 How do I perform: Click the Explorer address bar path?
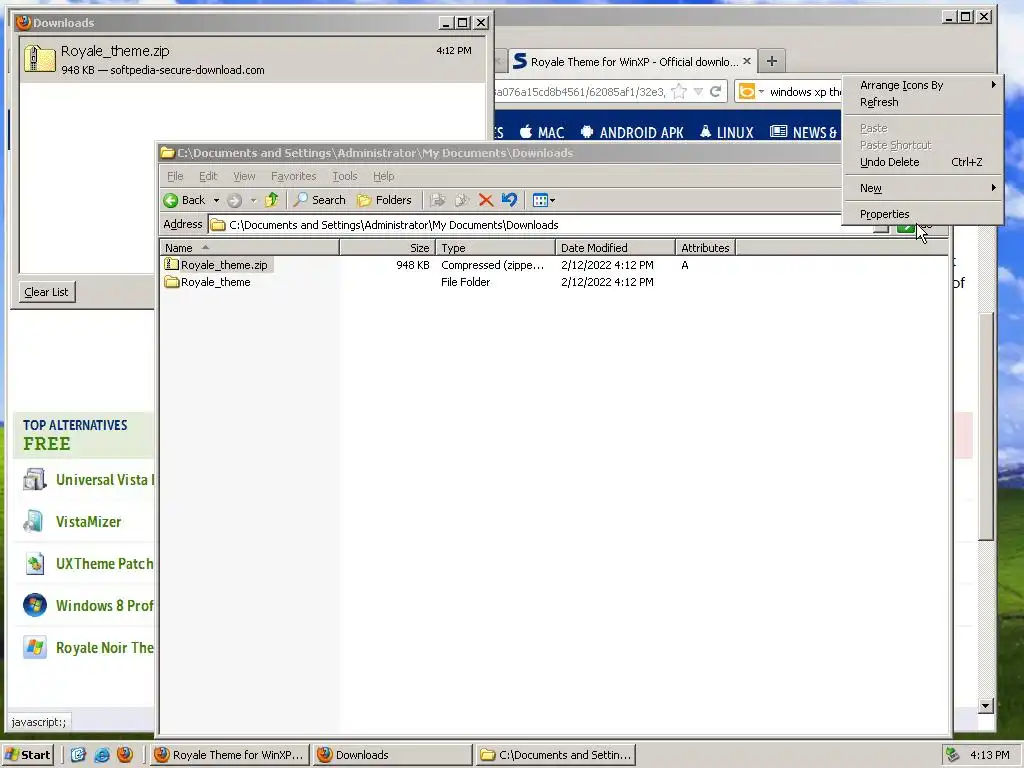[394, 225]
